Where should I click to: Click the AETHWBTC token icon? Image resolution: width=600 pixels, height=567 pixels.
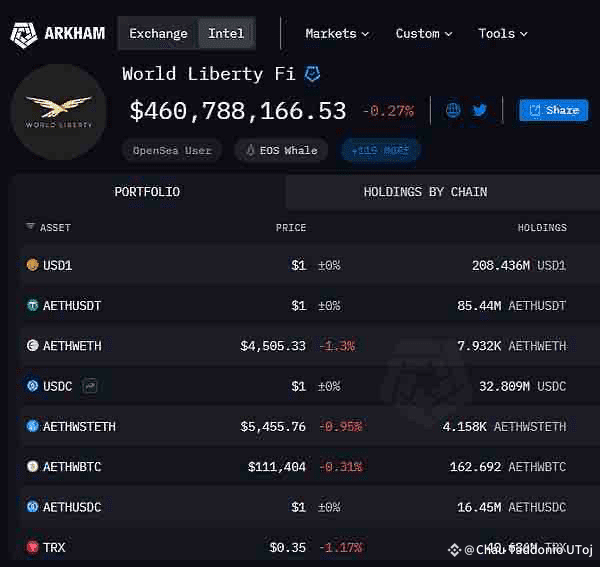coord(33,466)
